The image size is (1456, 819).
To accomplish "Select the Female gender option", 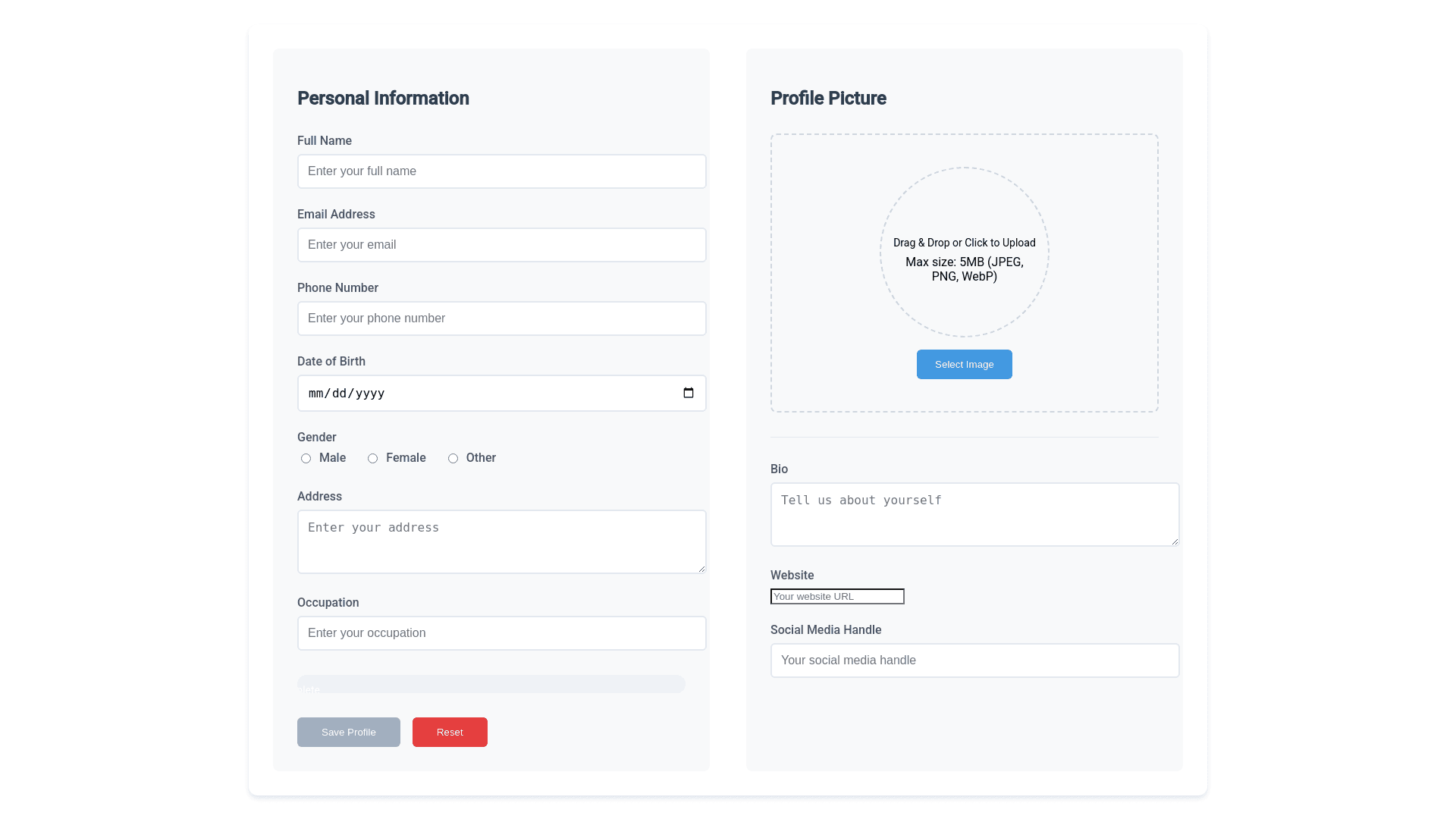I will (x=372, y=458).
